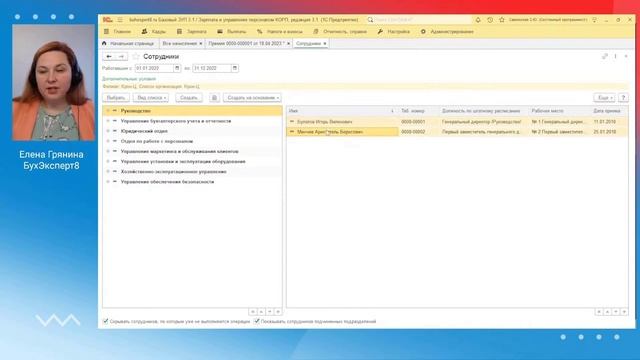Go back with the left arrow button

tap(109, 56)
